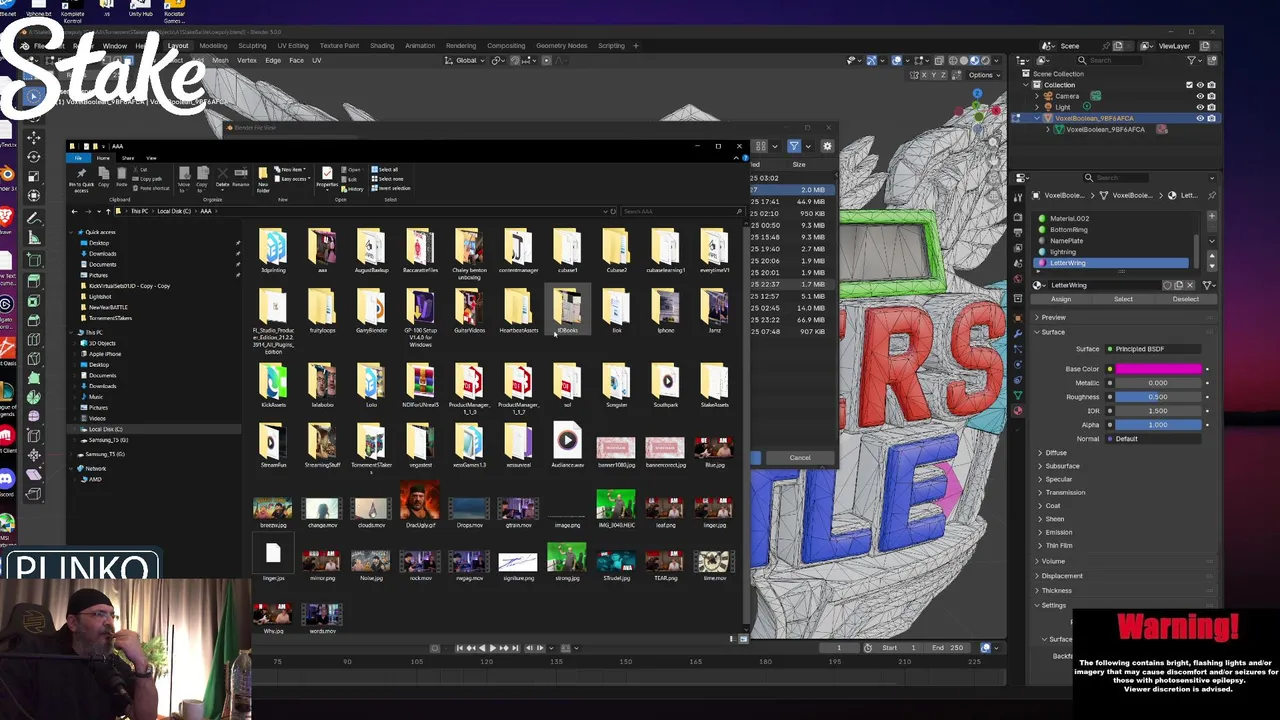Click the Properties ribbon icon
The image size is (1280, 720).
[x=327, y=178]
